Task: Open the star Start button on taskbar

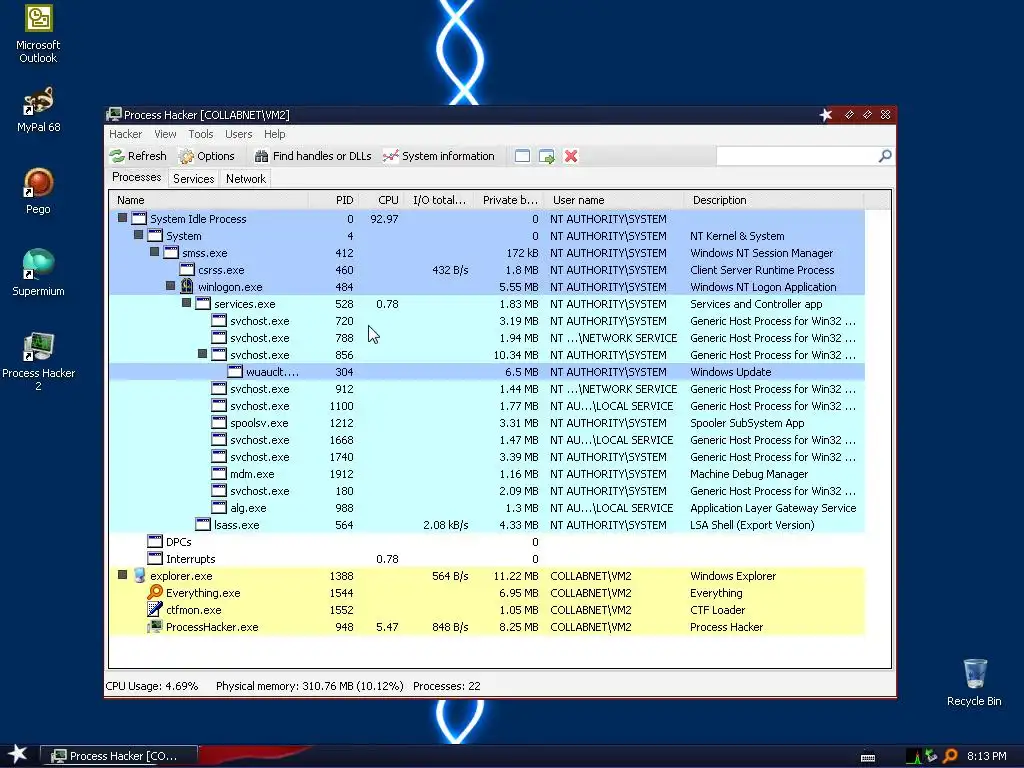Action: (17, 754)
